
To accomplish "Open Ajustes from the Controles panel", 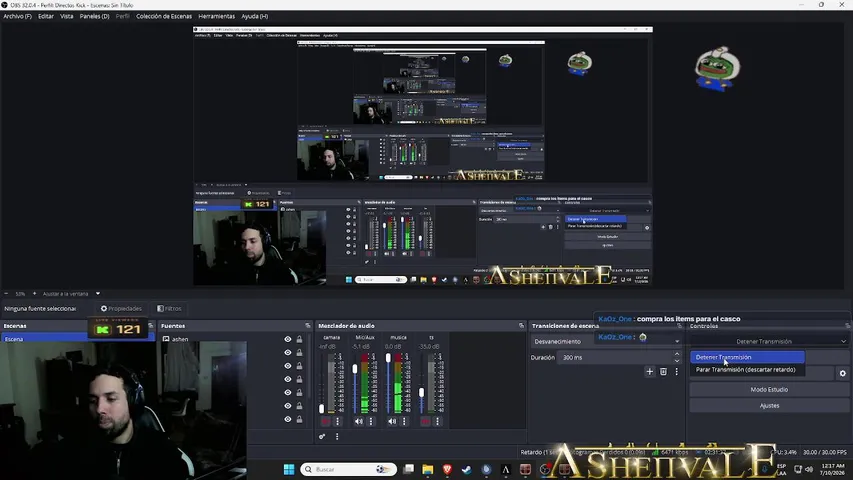I will (x=769, y=405).
